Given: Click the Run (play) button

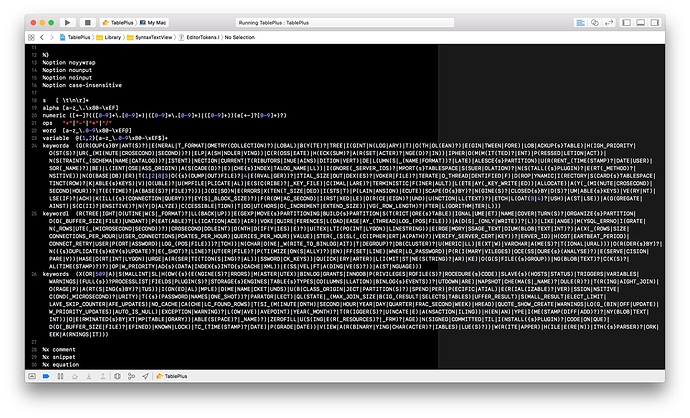Looking at the screenshot, I should [x=67, y=22].
